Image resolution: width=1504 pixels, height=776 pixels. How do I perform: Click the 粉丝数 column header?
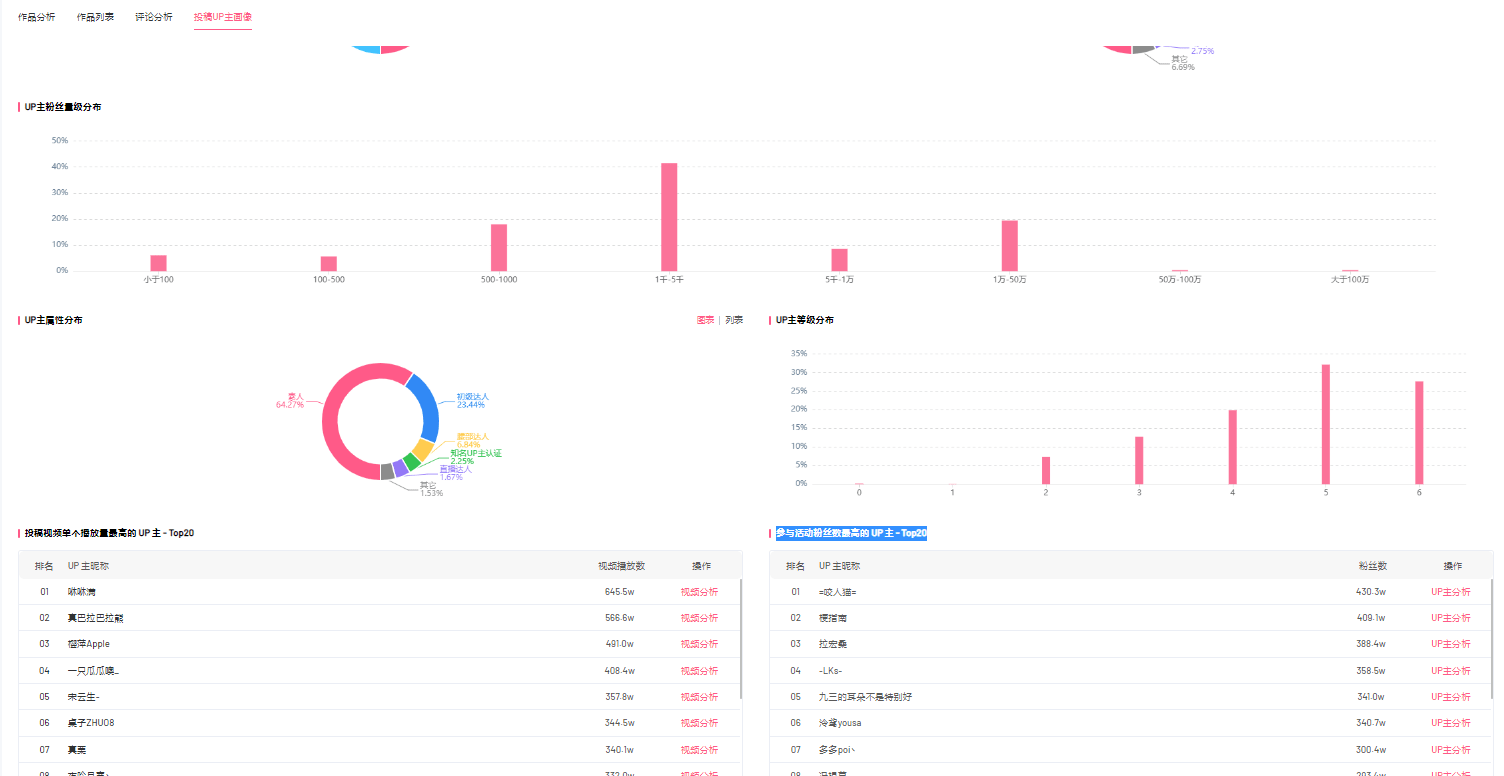[x=1373, y=566]
